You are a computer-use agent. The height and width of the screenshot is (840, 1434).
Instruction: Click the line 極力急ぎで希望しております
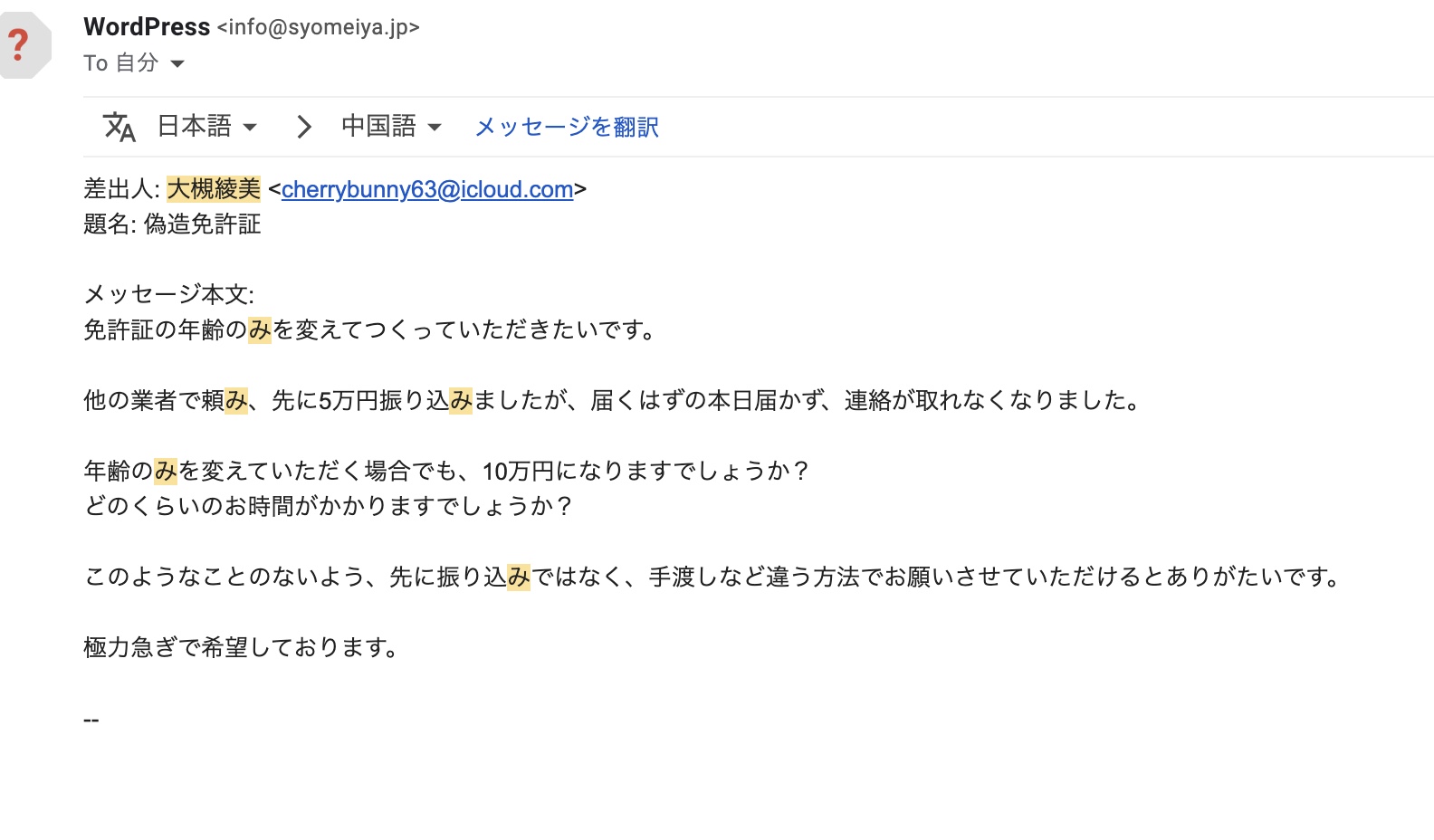point(242,647)
